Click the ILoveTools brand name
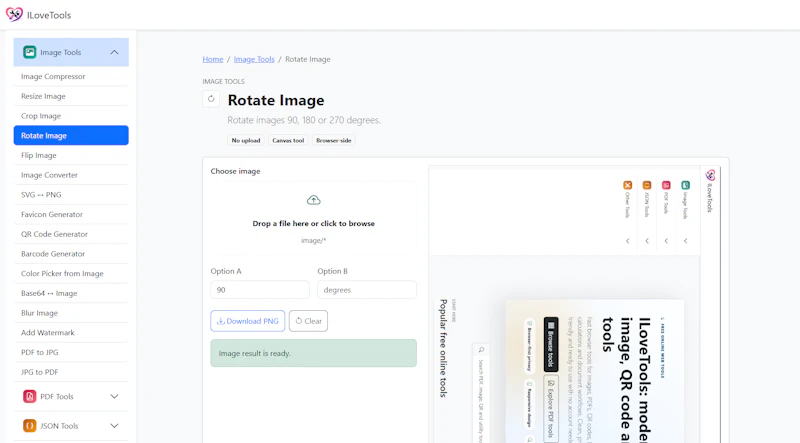The width and height of the screenshot is (800, 443). (x=49, y=15)
